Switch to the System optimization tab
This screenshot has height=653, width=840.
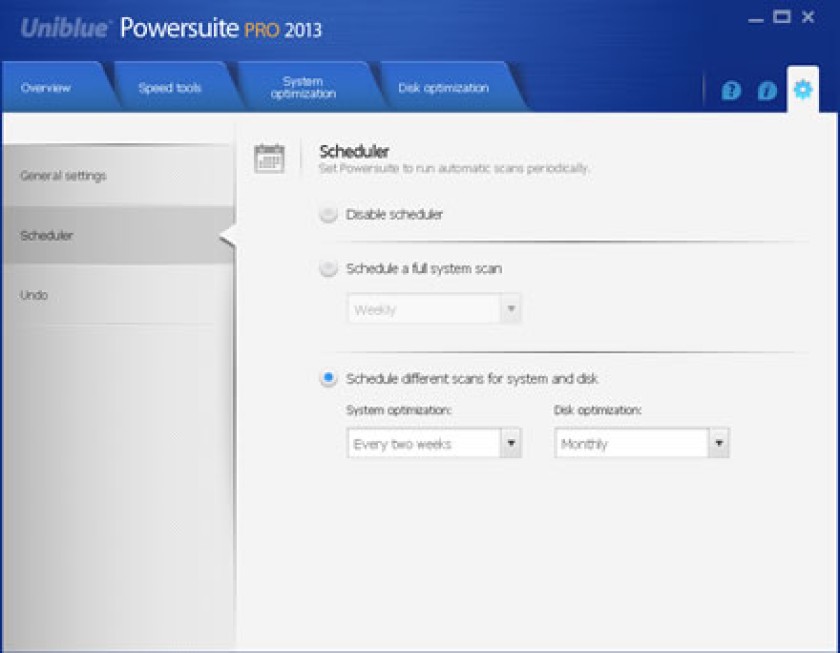click(x=304, y=87)
